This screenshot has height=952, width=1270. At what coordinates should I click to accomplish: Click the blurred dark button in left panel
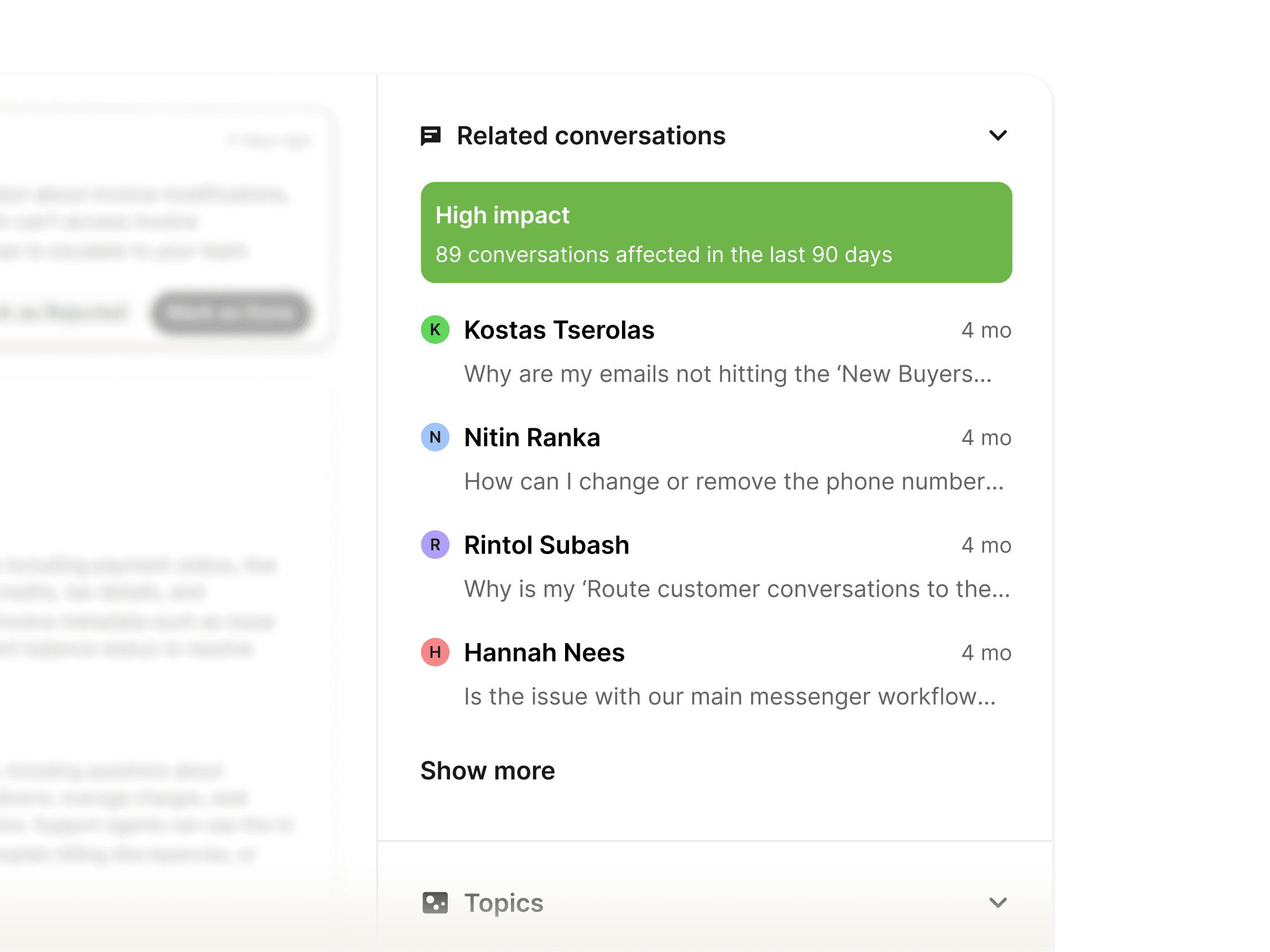tap(231, 313)
